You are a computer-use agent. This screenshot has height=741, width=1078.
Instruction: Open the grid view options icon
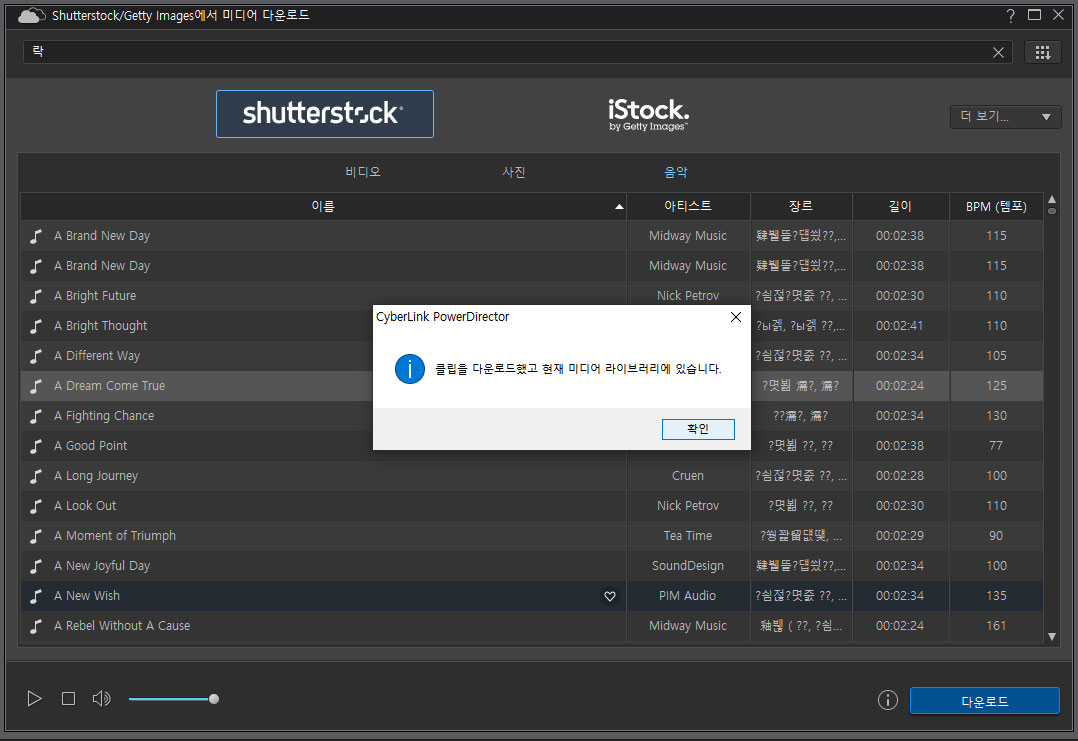click(1042, 52)
